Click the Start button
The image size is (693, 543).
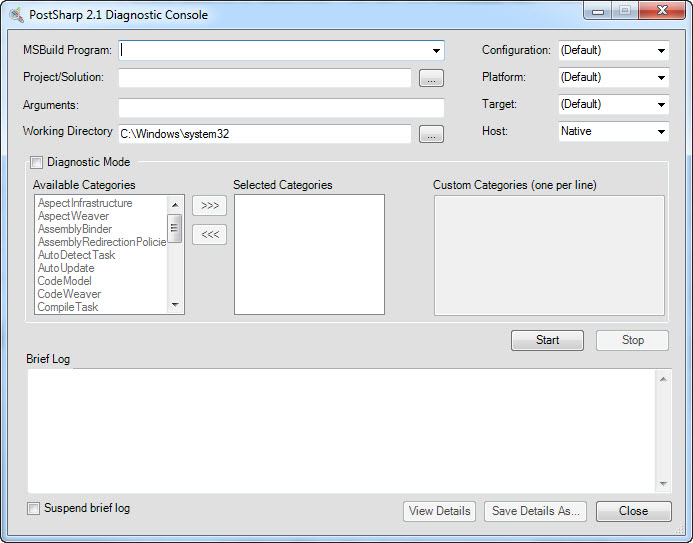tap(547, 340)
